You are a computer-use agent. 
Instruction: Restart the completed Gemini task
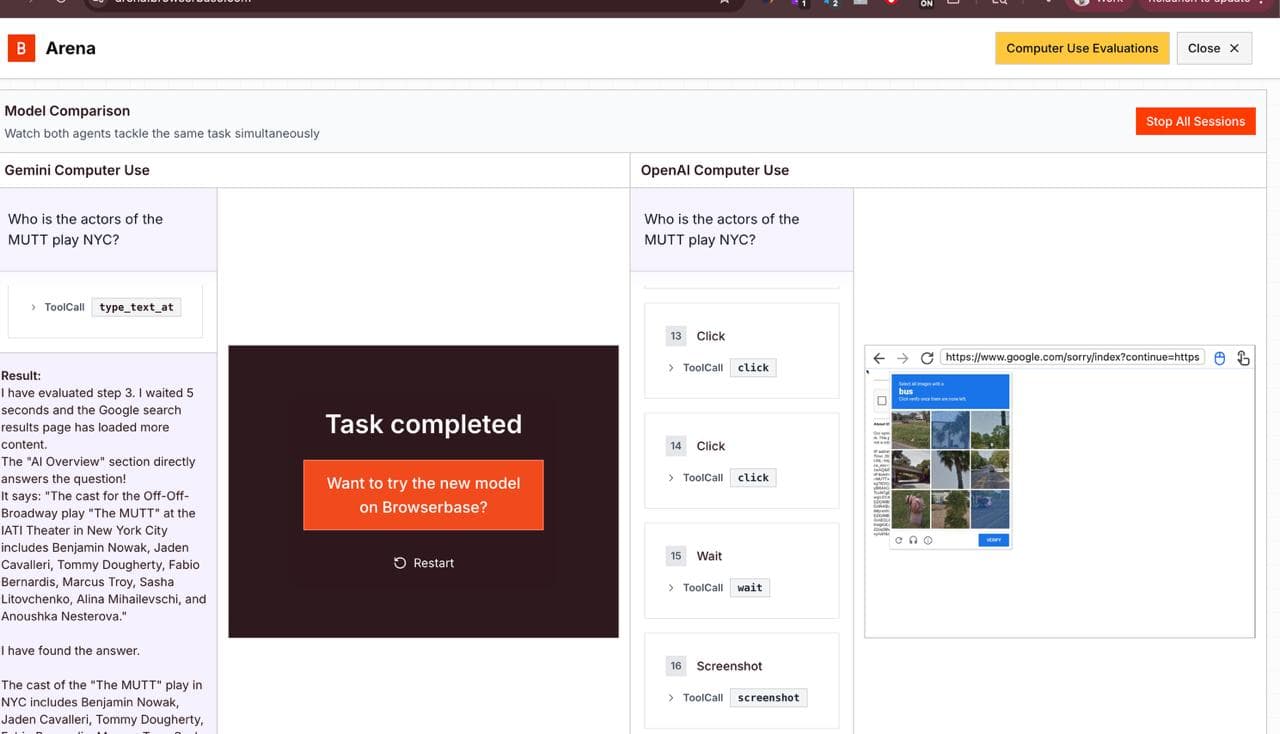pos(423,563)
